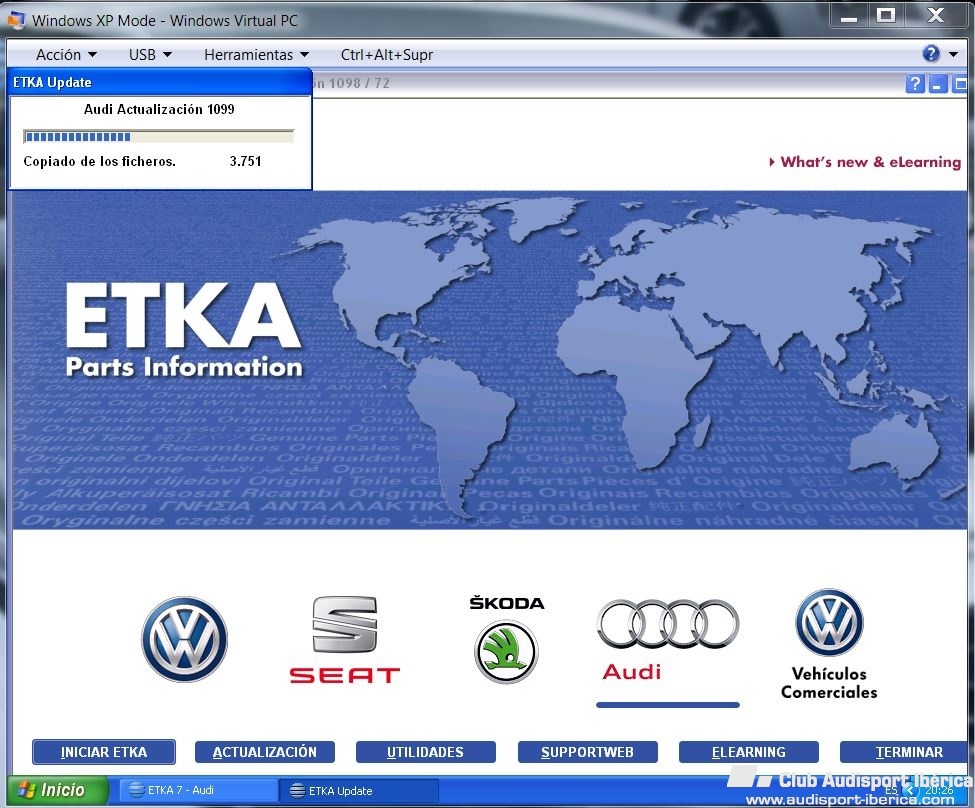This screenshot has height=808, width=975.
Task: Click the 3.751 file count value
Action: point(246,161)
